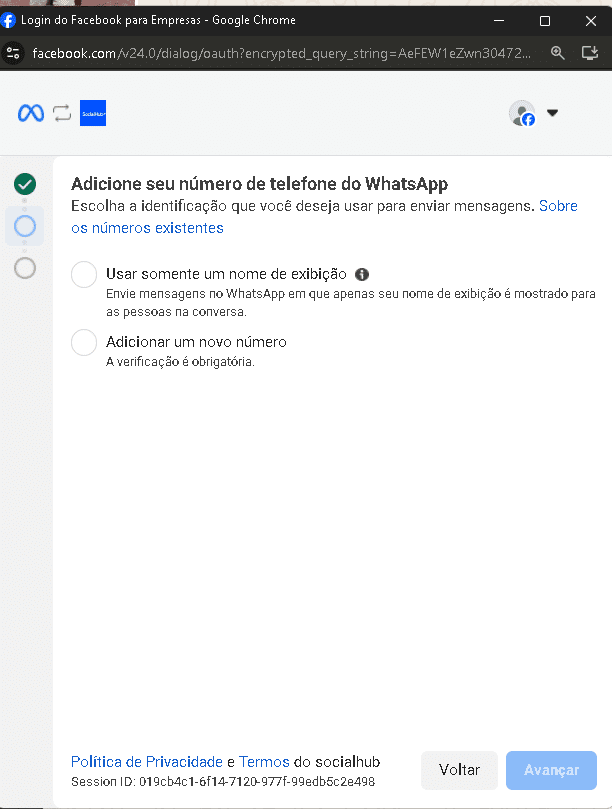The height and width of the screenshot is (809, 612).
Task: Close the Chrome login window
Action: (591, 21)
